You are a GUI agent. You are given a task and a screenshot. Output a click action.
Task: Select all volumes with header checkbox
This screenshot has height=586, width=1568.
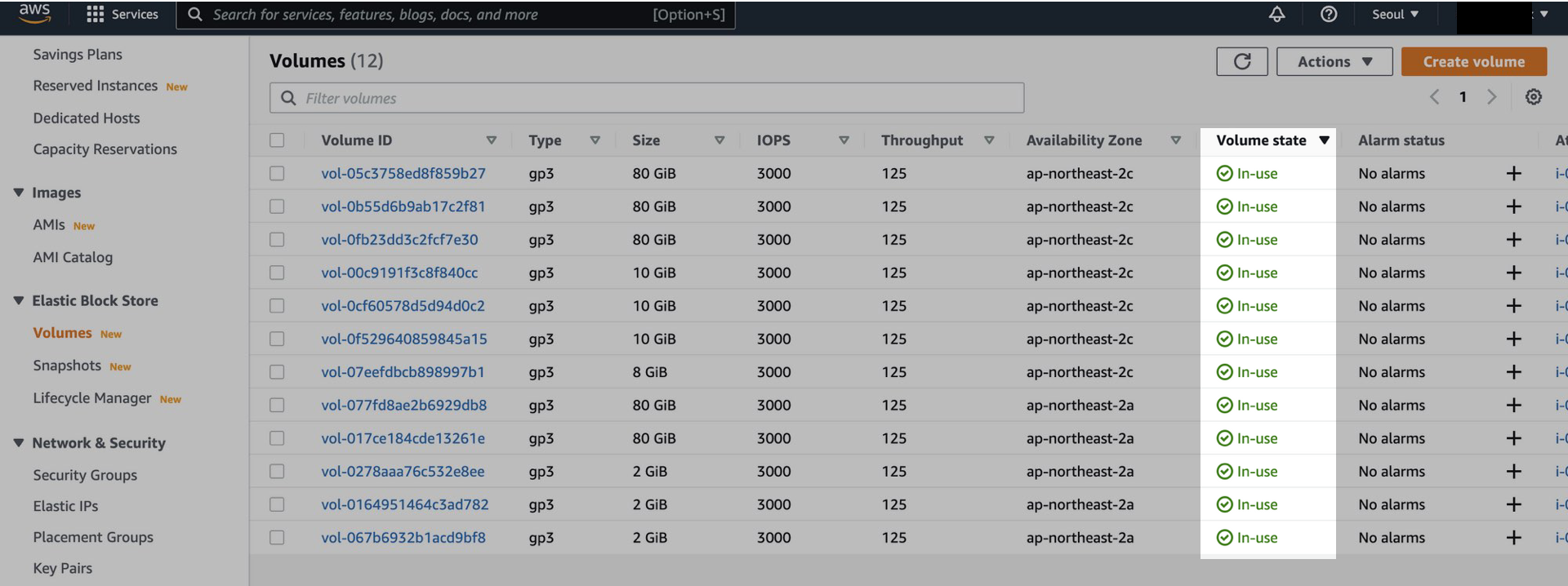(278, 140)
